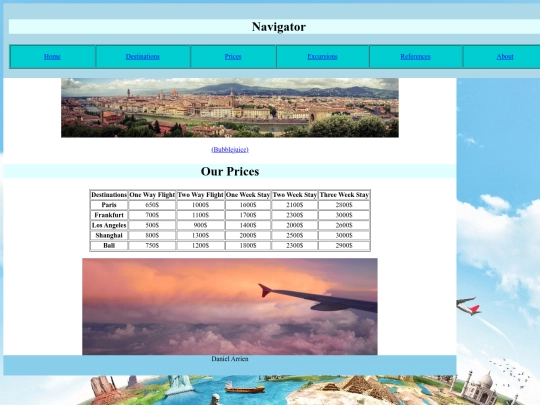The height and width of the screenshot is (405, 540).
Task: Click the Shanghai row label
Action: (x=109, y=235)
